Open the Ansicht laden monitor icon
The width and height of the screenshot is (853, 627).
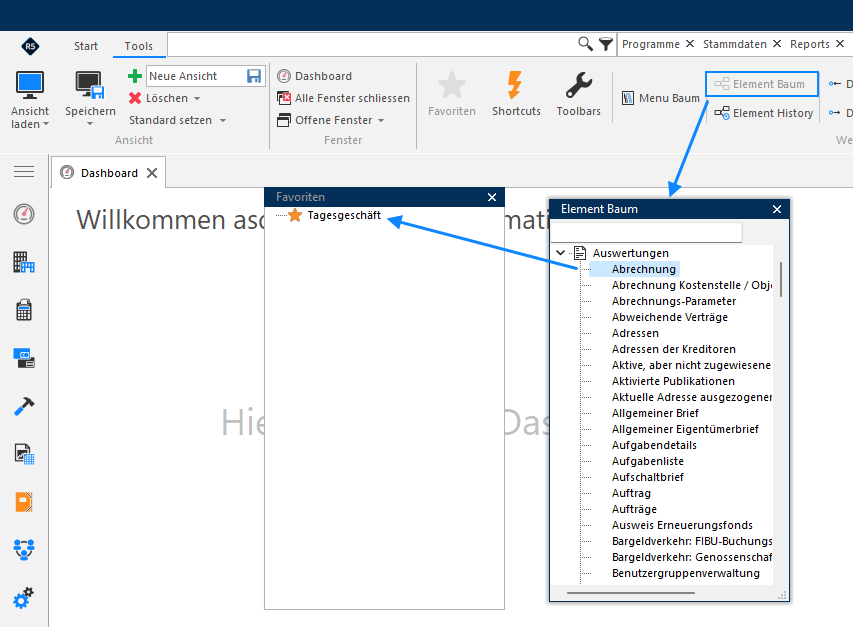click(29, 85)
